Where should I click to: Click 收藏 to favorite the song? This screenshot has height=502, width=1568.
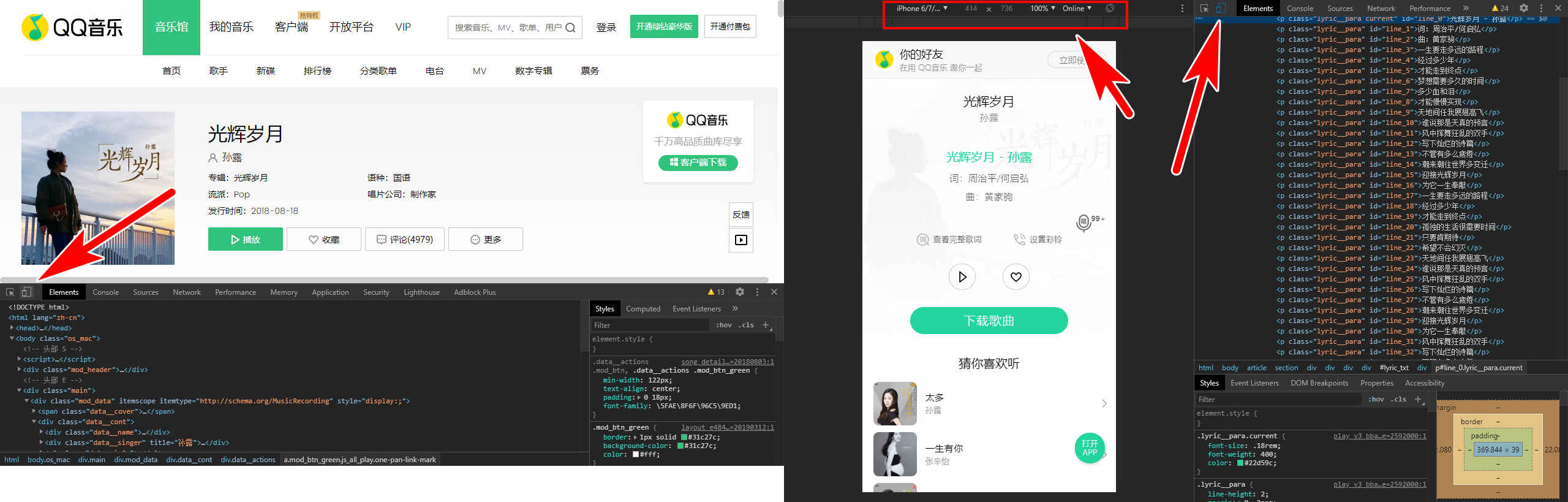point(324,239)
